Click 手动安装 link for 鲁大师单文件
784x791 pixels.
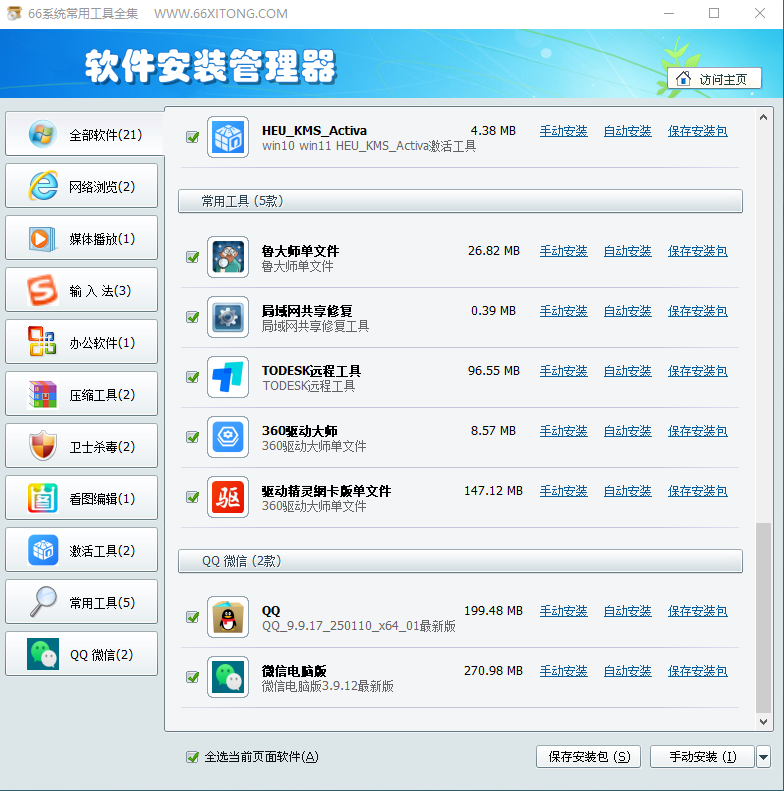pos(564,251)
